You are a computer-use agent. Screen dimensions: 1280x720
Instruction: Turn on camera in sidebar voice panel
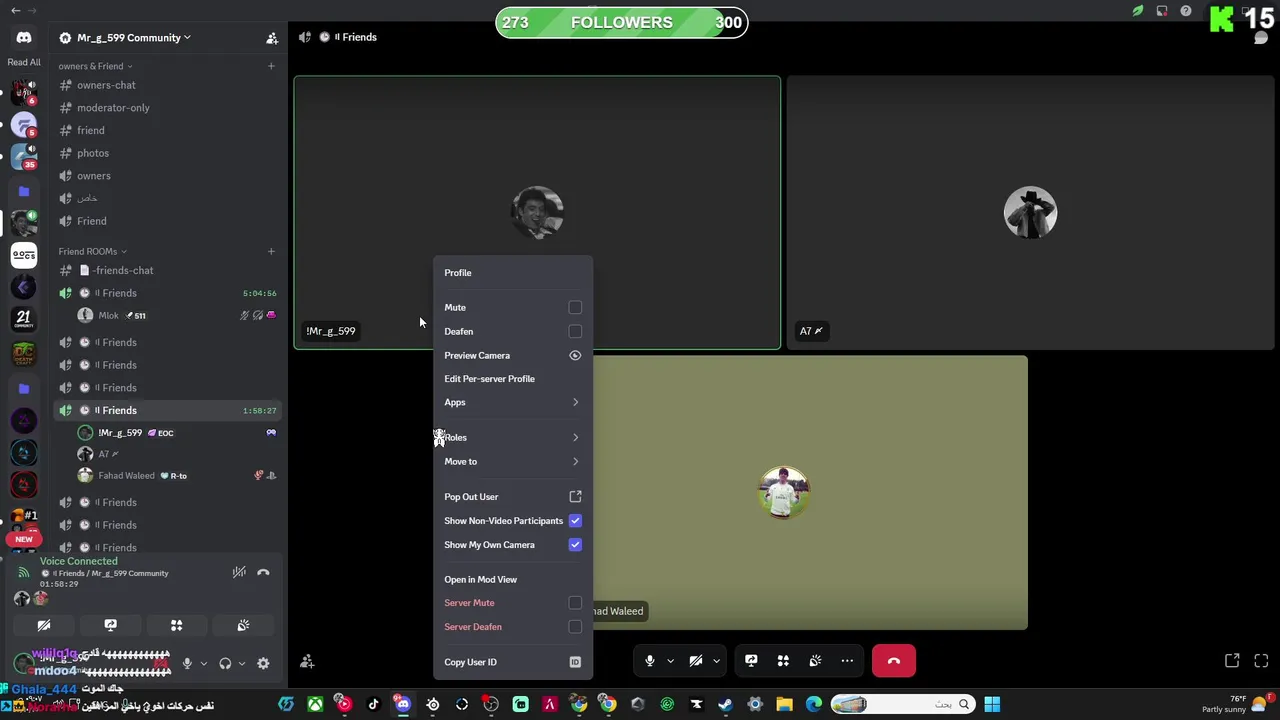click(44, 625)
